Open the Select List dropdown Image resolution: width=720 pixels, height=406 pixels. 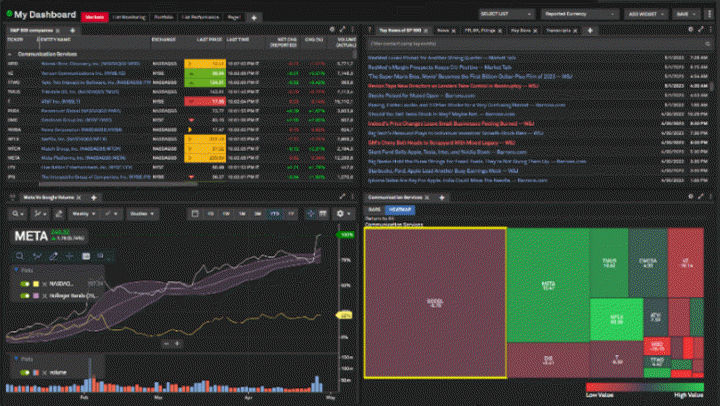[x=506, y=14]
